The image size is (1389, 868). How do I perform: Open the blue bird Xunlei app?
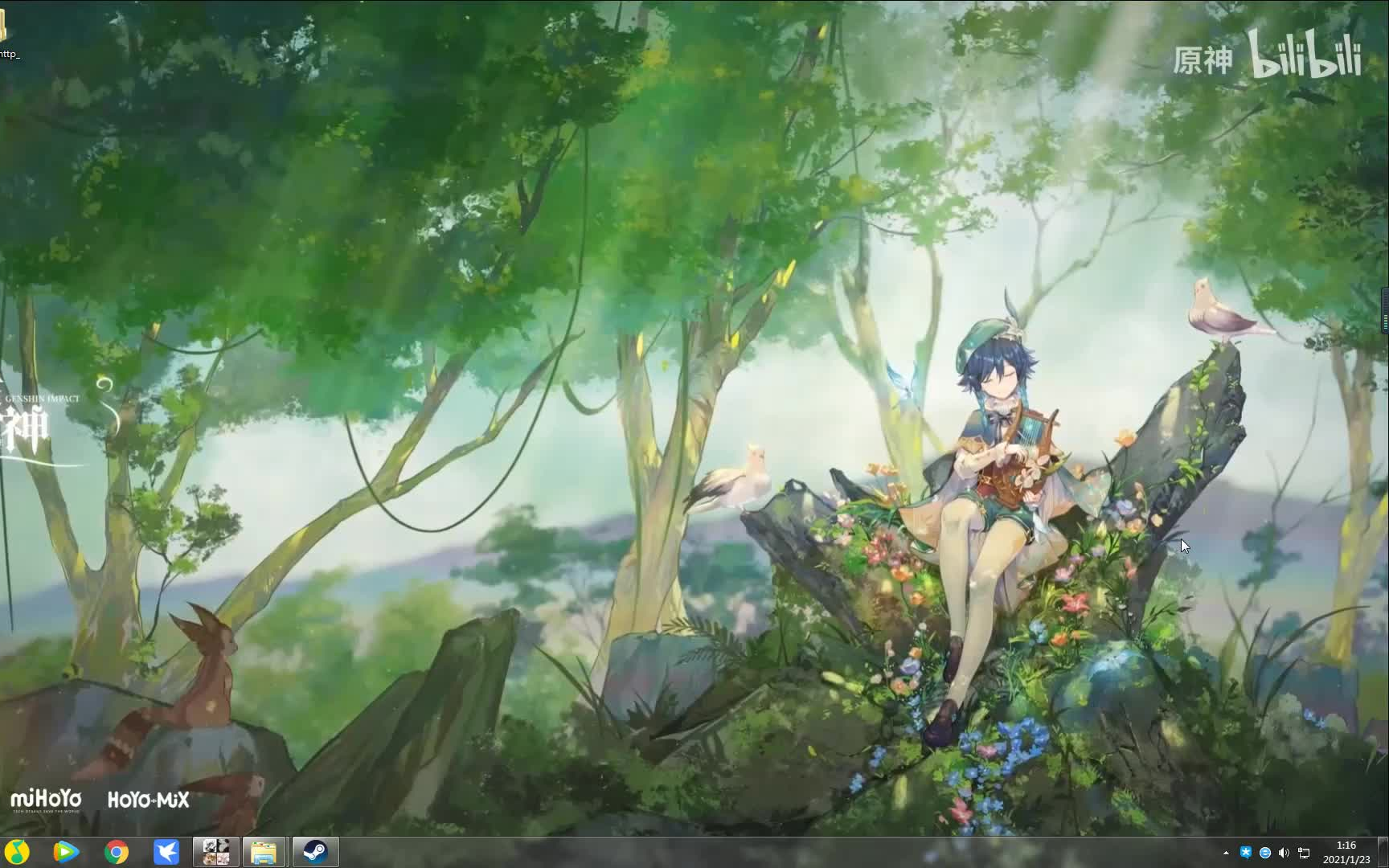166,852
